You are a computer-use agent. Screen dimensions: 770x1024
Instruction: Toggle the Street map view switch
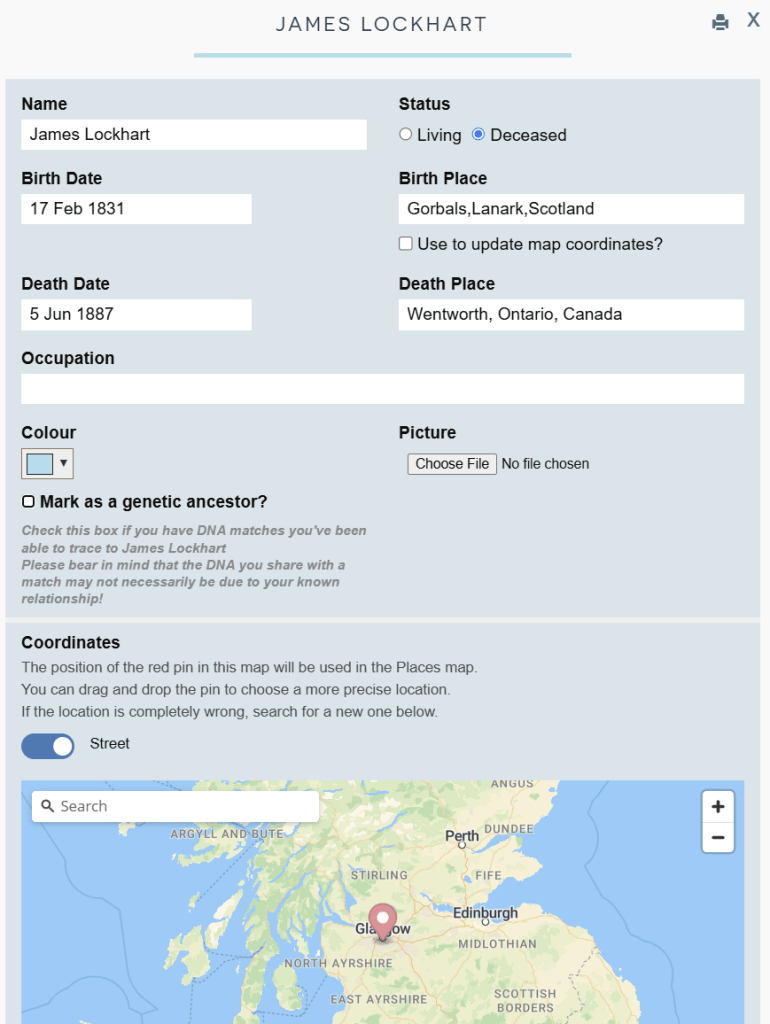[x=48, y=745]
